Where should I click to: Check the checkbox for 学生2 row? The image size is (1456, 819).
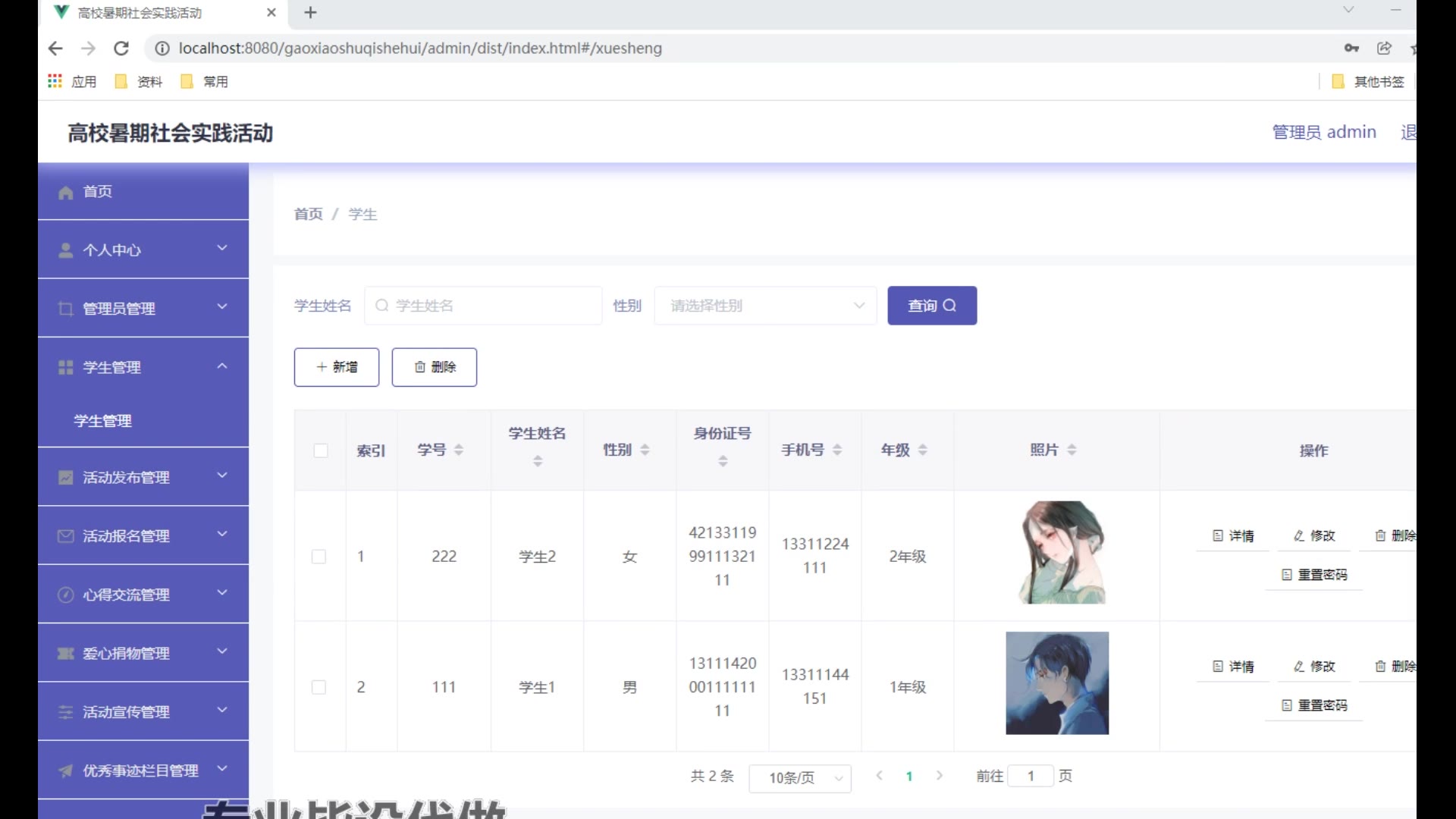[x=319, y=557]
